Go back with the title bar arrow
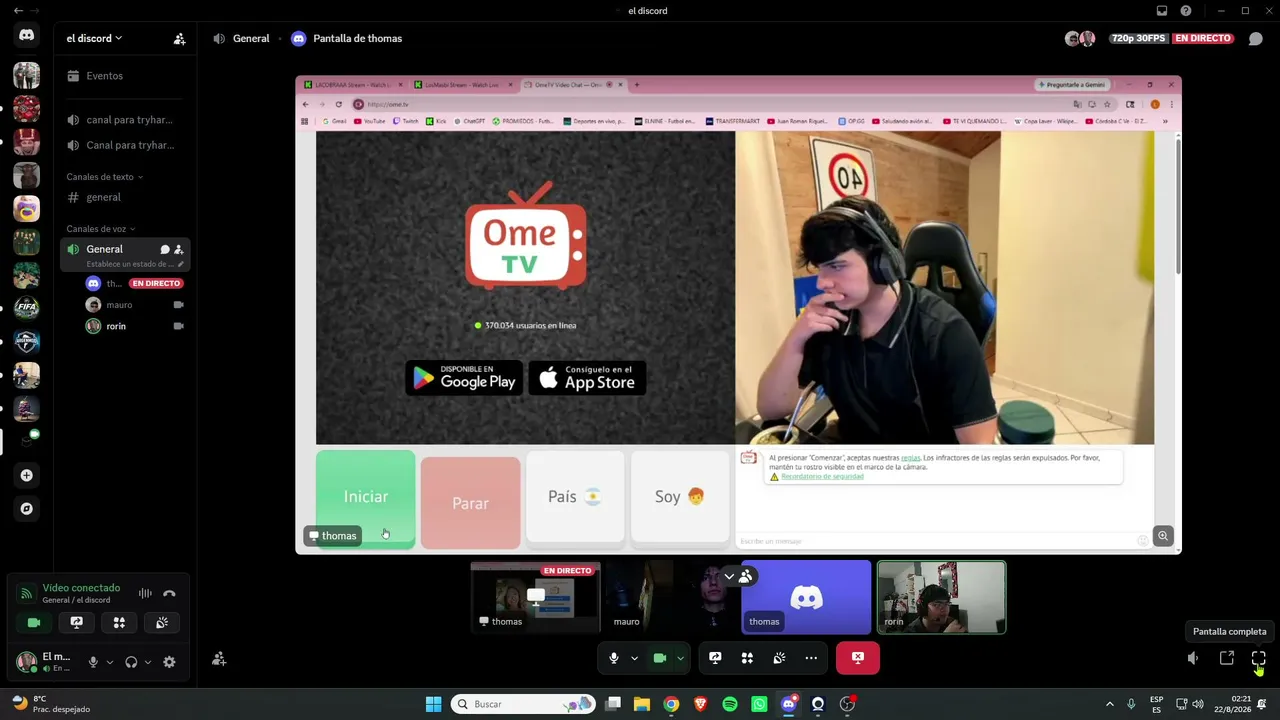 point(18,11)
